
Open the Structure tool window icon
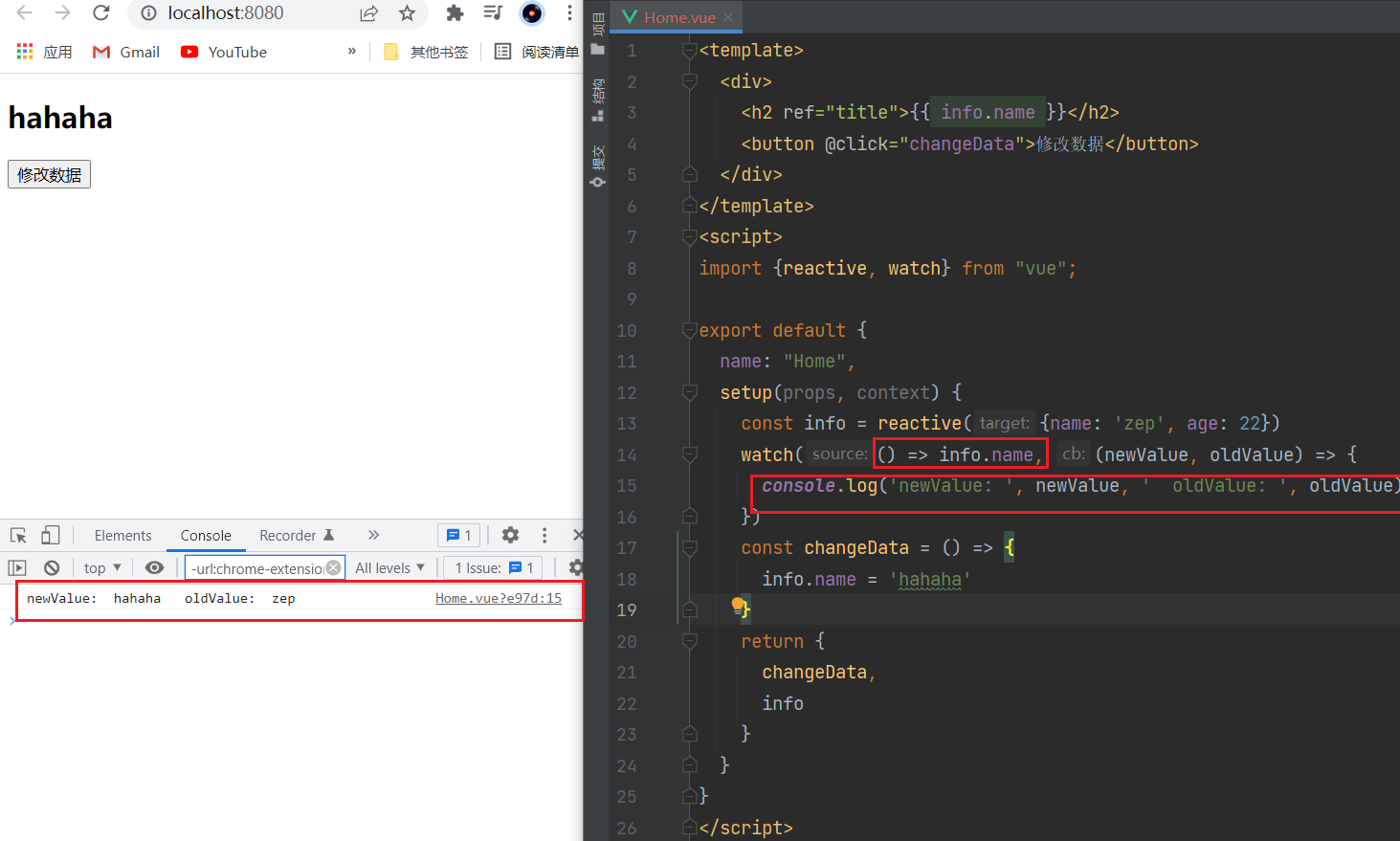click(598, 100)
